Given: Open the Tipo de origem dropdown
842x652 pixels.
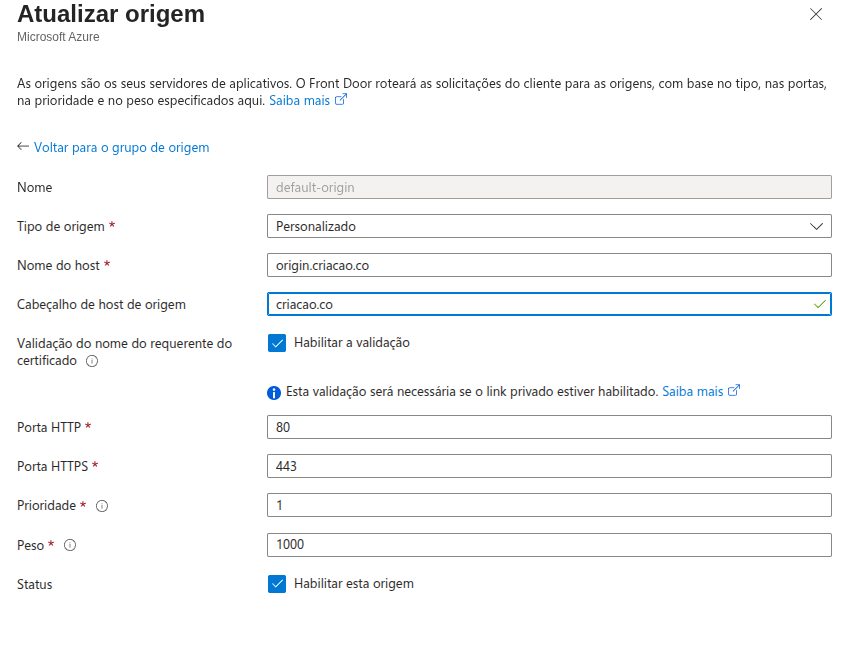Looking at the screenshot, I should click(549, 226).
